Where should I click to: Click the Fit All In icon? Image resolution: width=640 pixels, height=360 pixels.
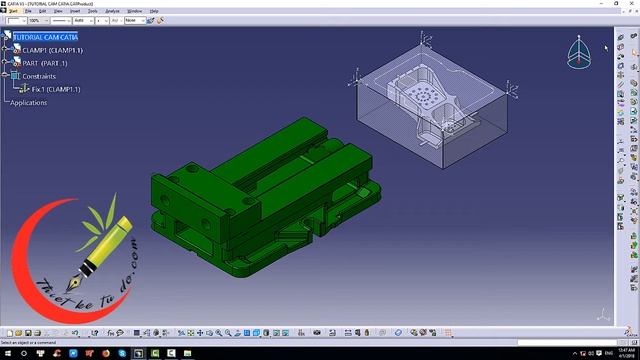[x=191, y=333]
